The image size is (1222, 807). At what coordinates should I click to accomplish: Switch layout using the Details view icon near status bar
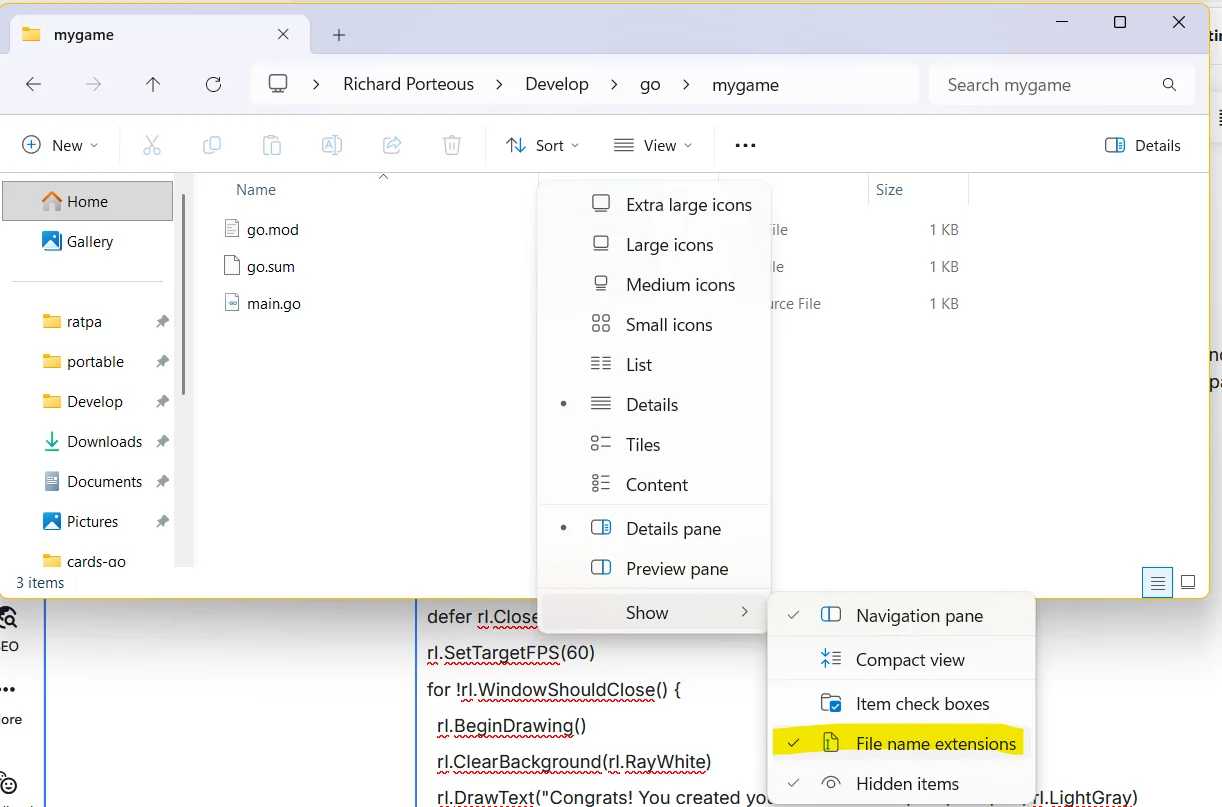[1157, 581]
